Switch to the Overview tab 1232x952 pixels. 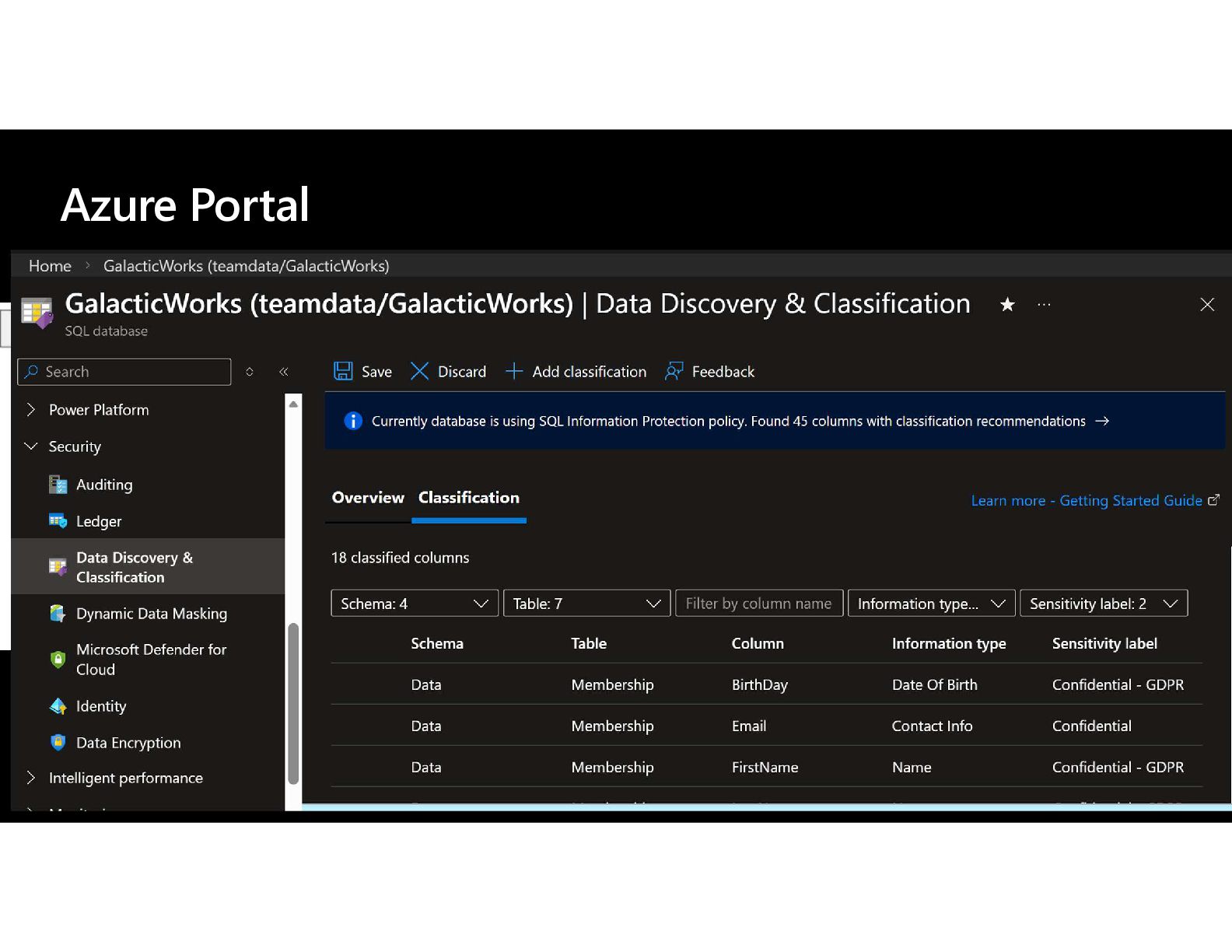coord(368,498)
